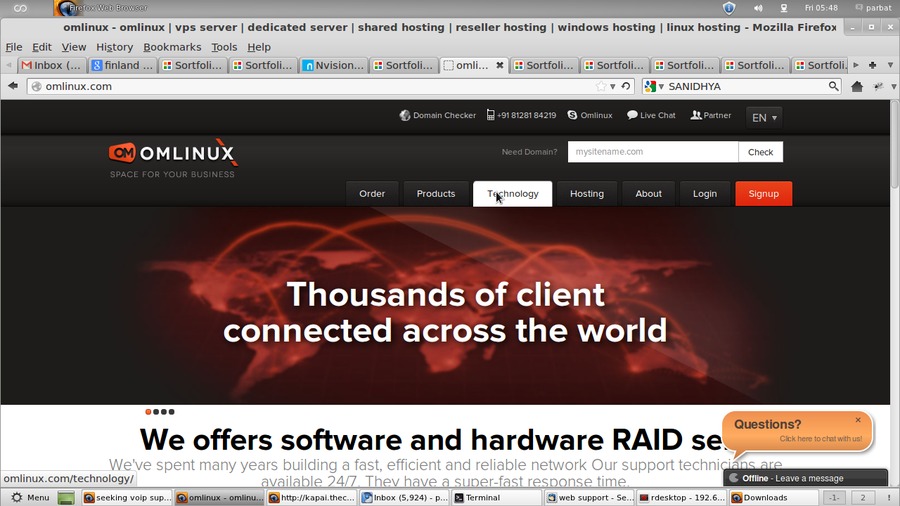Reload the page with the refresh icon

(x=626, y=86)
